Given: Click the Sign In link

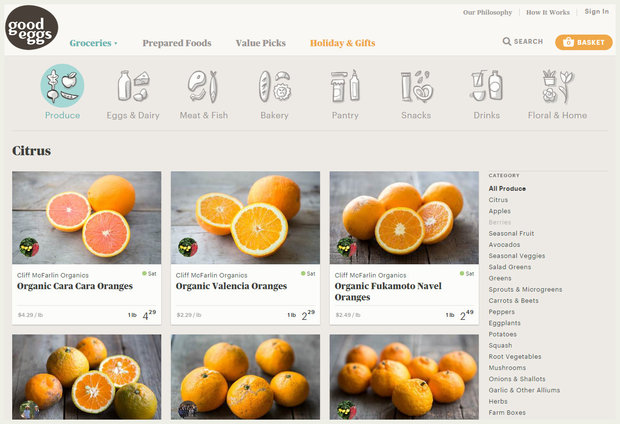Looking at the screenshot, I should click(x=596, y=12).
